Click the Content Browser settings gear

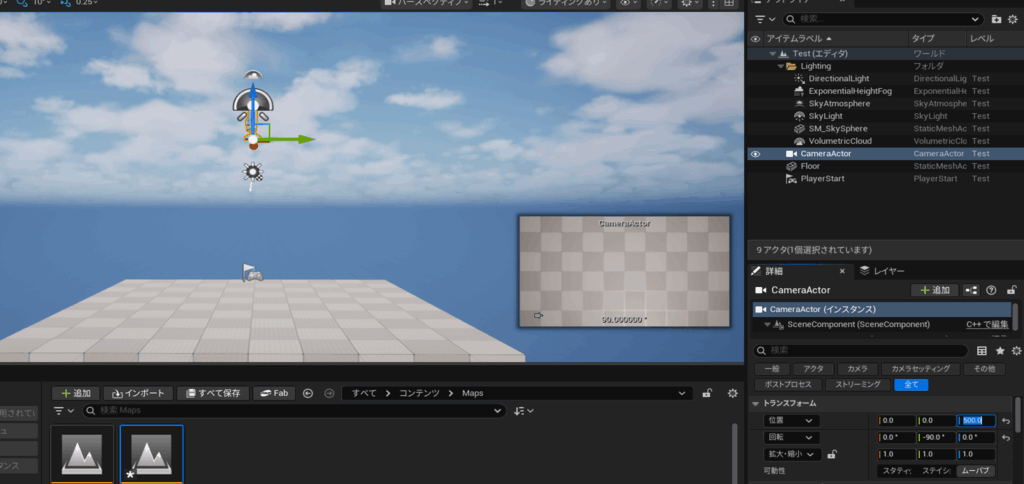733,394
